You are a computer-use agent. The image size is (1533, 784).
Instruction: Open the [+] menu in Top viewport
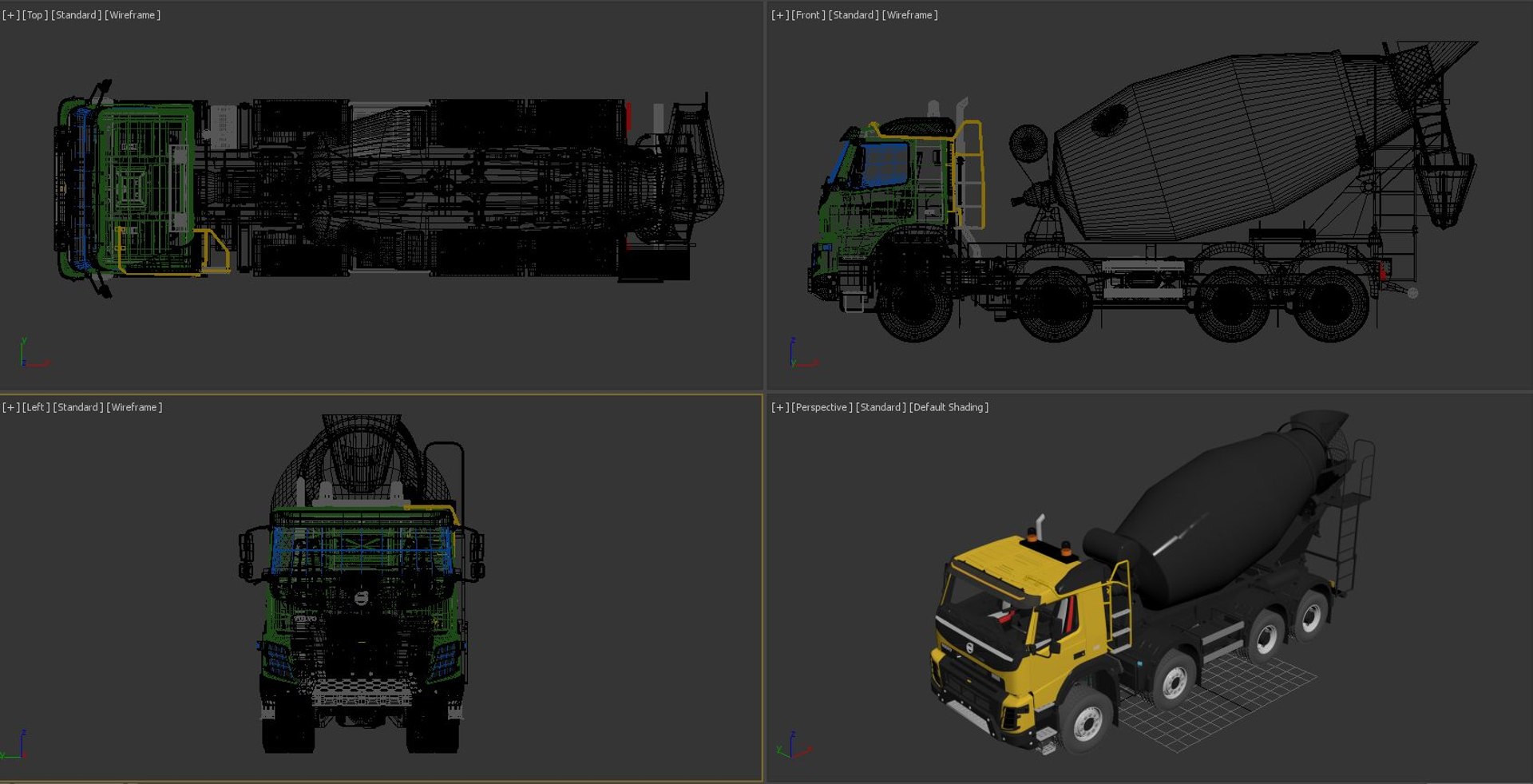pyautogui.click(x=11, y=15)
